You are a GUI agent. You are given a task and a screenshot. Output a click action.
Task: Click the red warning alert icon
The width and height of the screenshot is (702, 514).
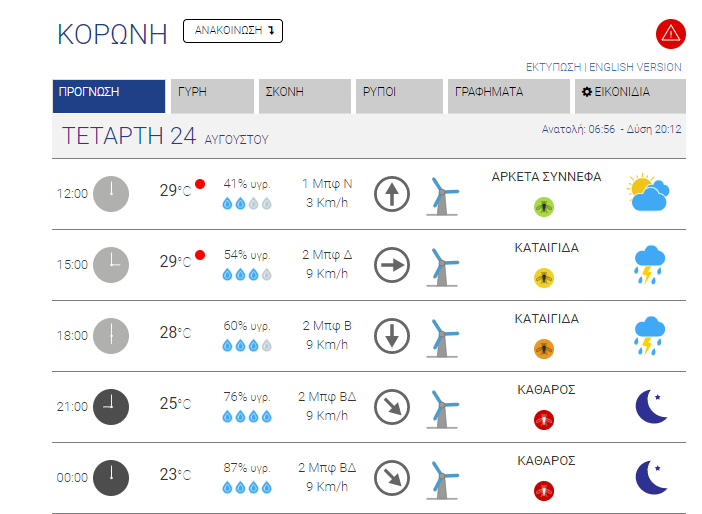click(670, 34)
